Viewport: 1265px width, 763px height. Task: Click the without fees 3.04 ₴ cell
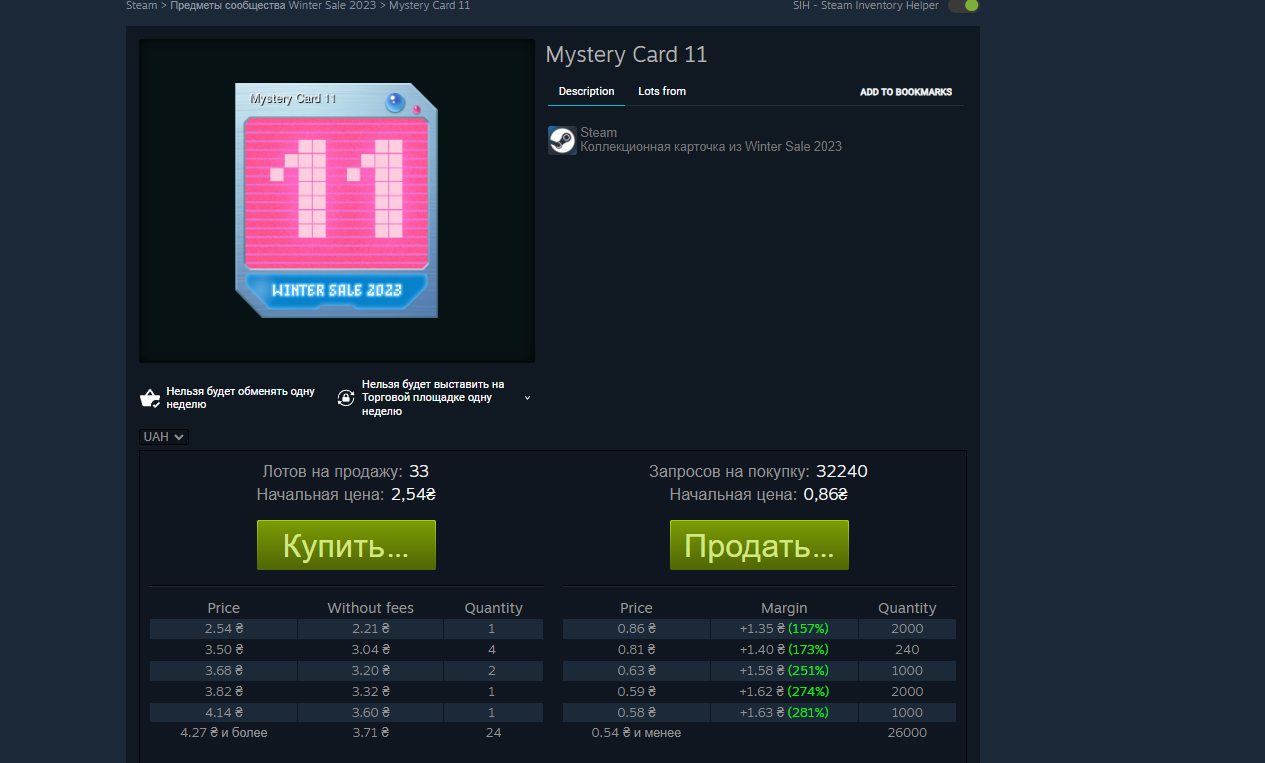[371, 650]
